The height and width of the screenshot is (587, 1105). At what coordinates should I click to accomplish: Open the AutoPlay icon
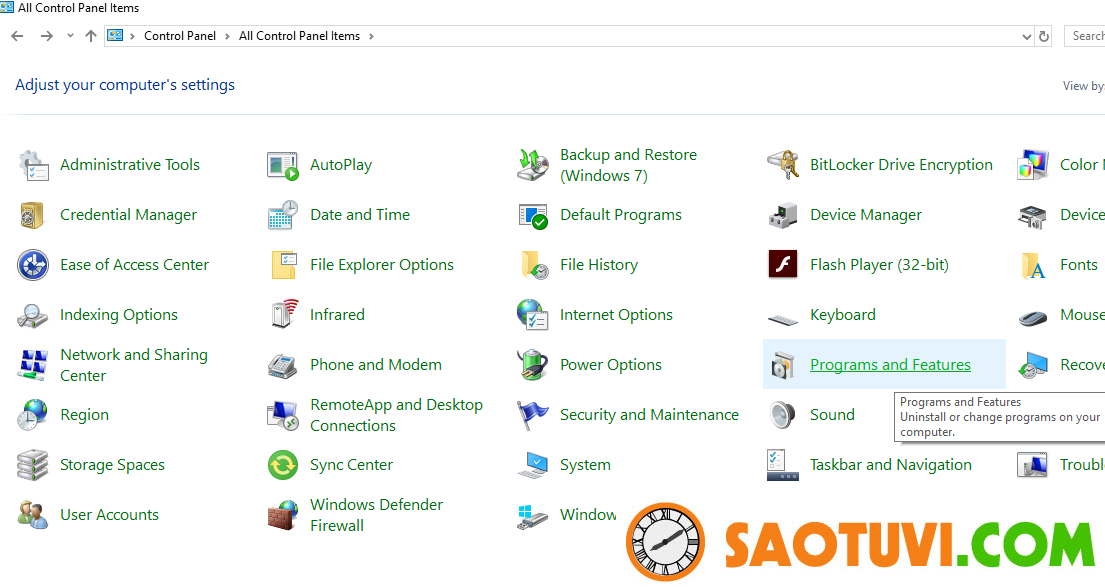(283, 166)
